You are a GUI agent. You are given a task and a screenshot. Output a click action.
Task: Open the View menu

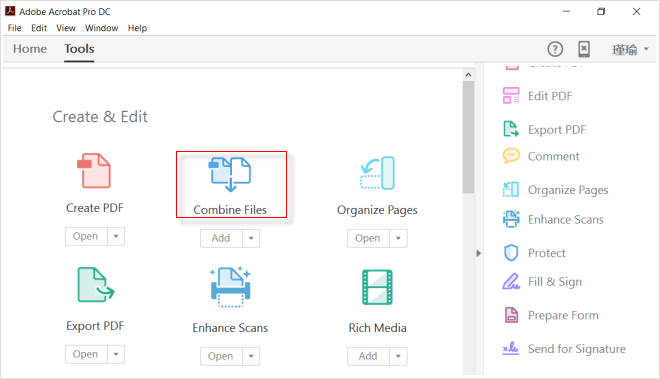pyautogui.click(x=66, y=28)
